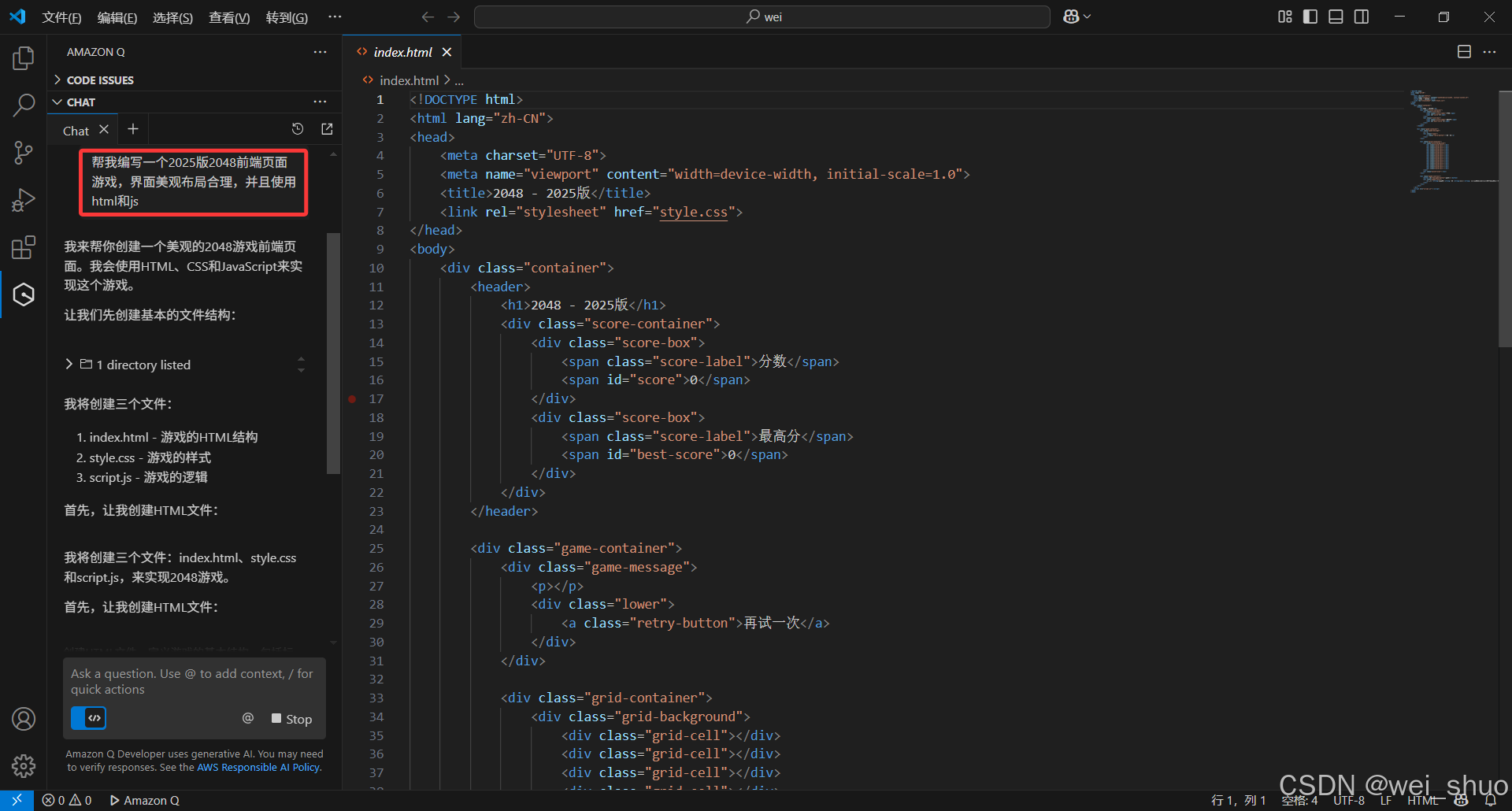Open Amazon Q panel more actions

[x=320, y=52]
